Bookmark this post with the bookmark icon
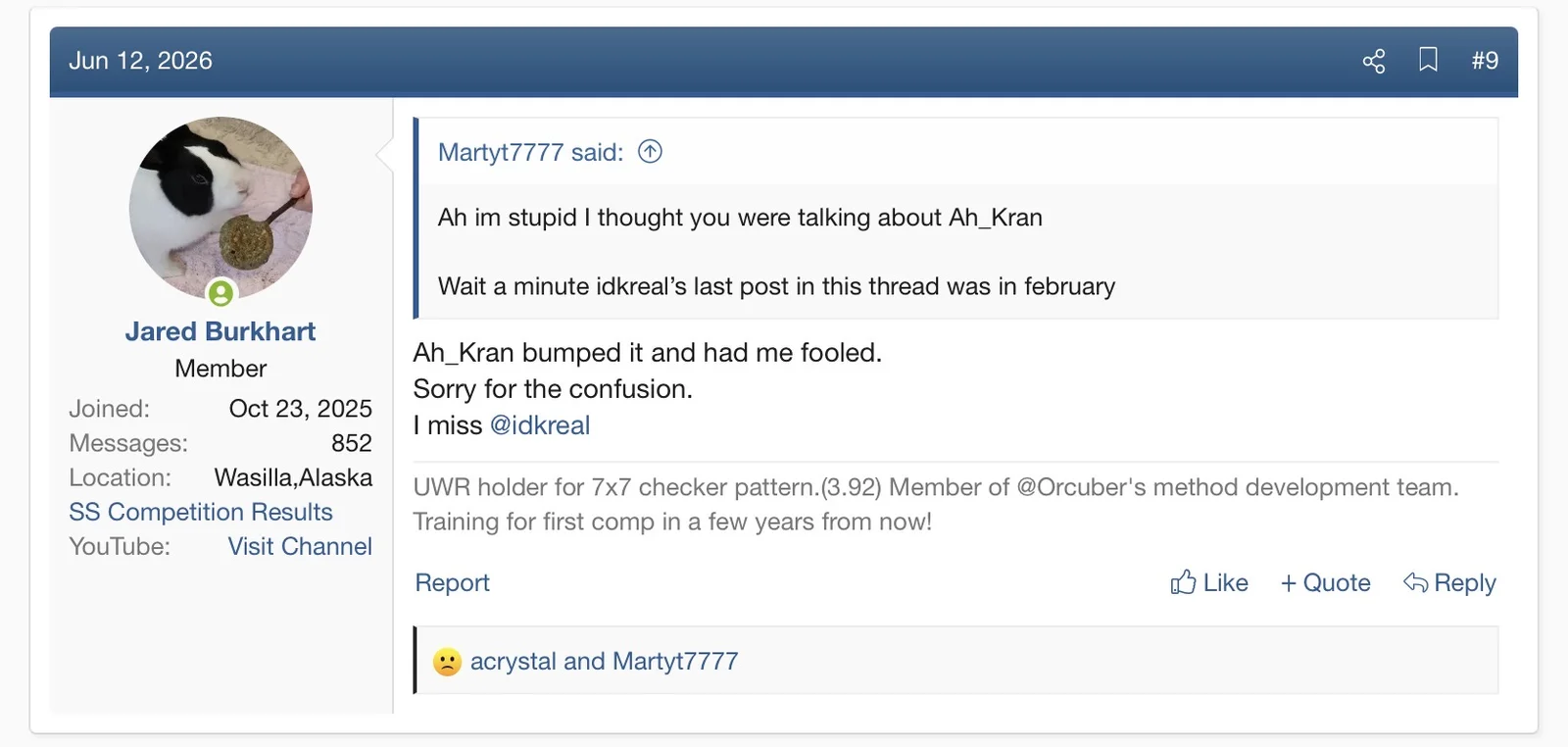This screenshot has width=1568, height=747. [x=1429, y=60]
